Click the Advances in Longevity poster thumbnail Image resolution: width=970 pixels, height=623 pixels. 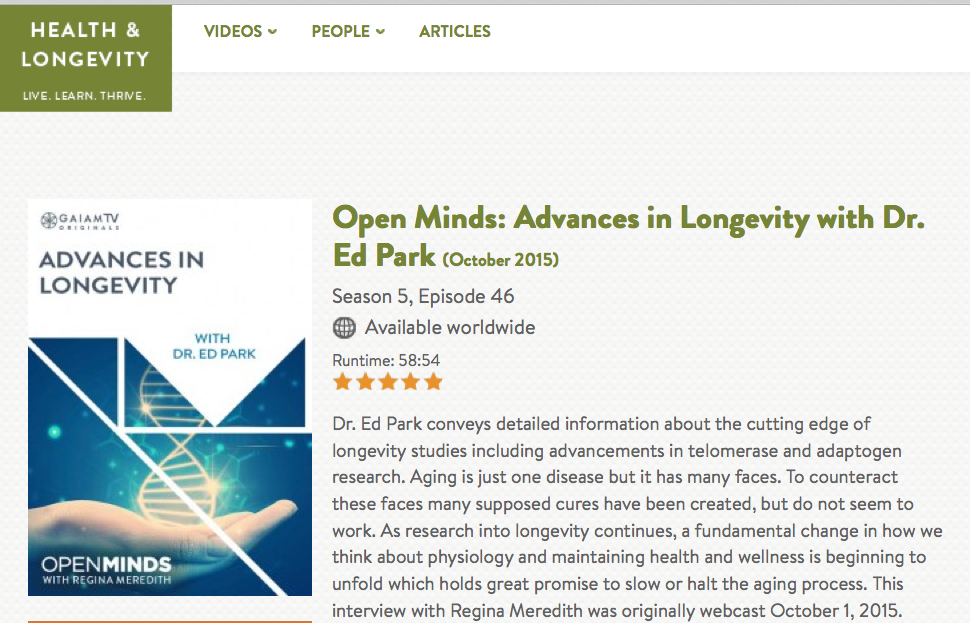[x=170, y=397]
